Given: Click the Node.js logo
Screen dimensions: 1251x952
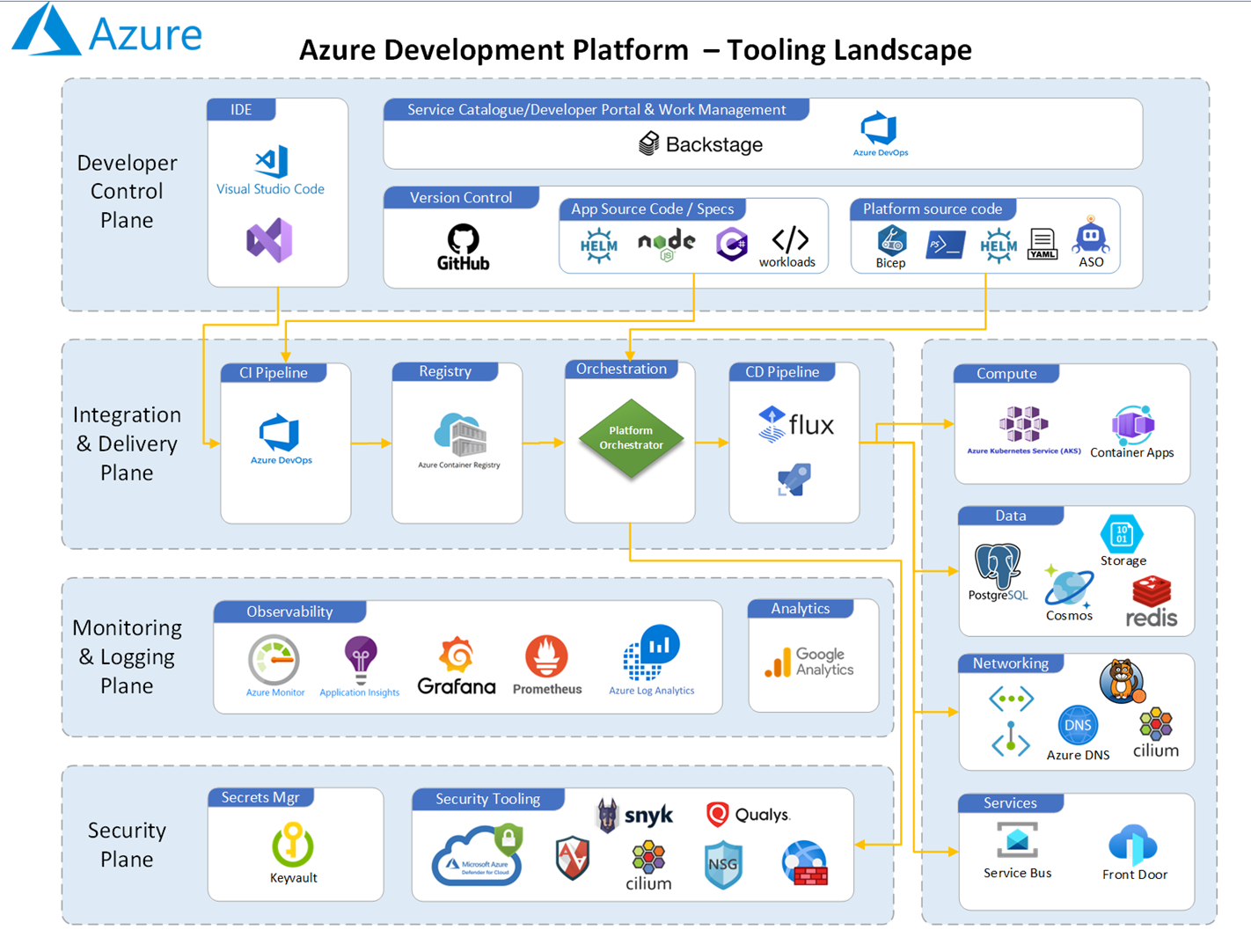Looking at the screenshot, I should 666,244.
